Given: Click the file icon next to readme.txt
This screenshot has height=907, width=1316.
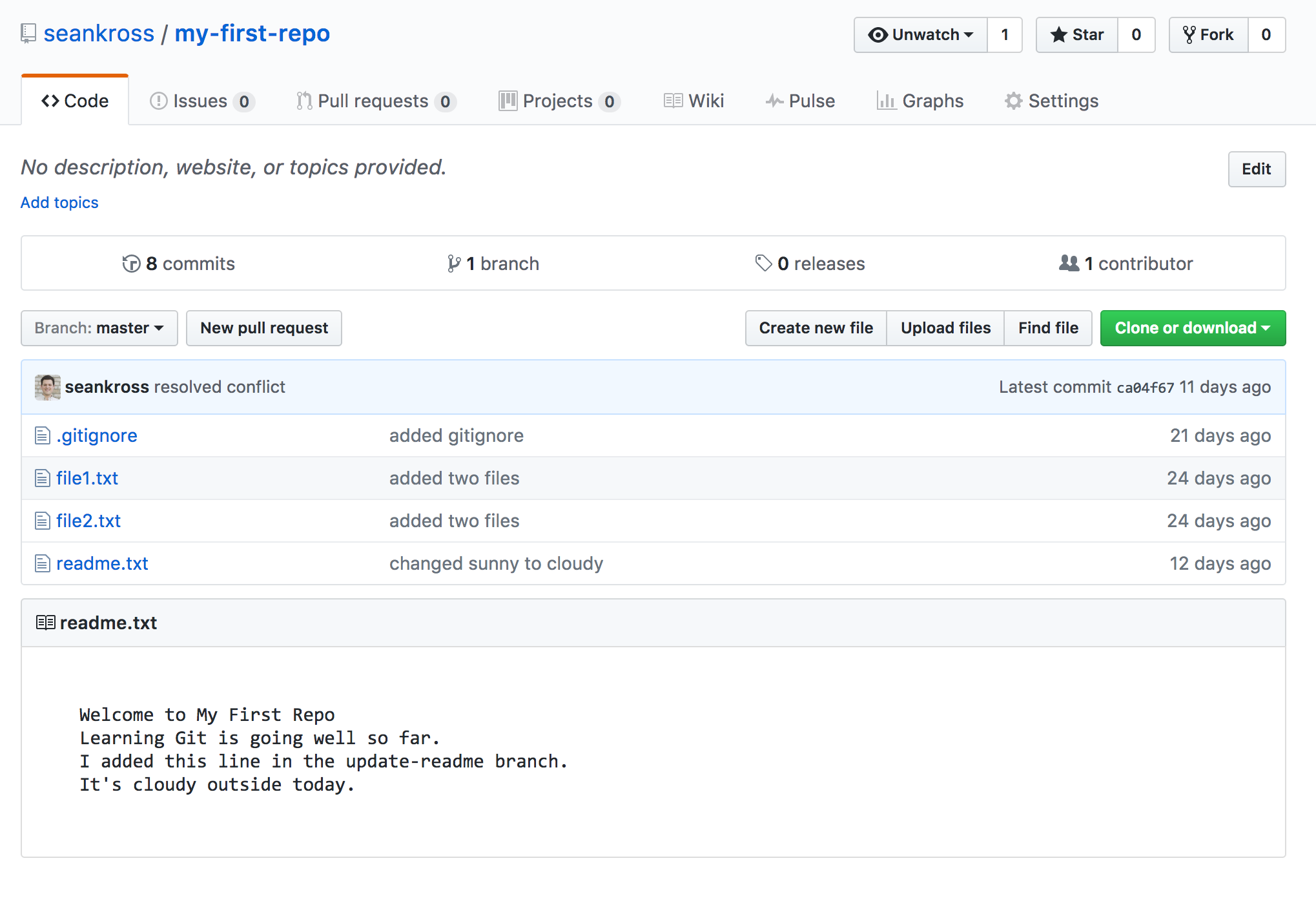Looking at the screenshot, I should 43,564.
